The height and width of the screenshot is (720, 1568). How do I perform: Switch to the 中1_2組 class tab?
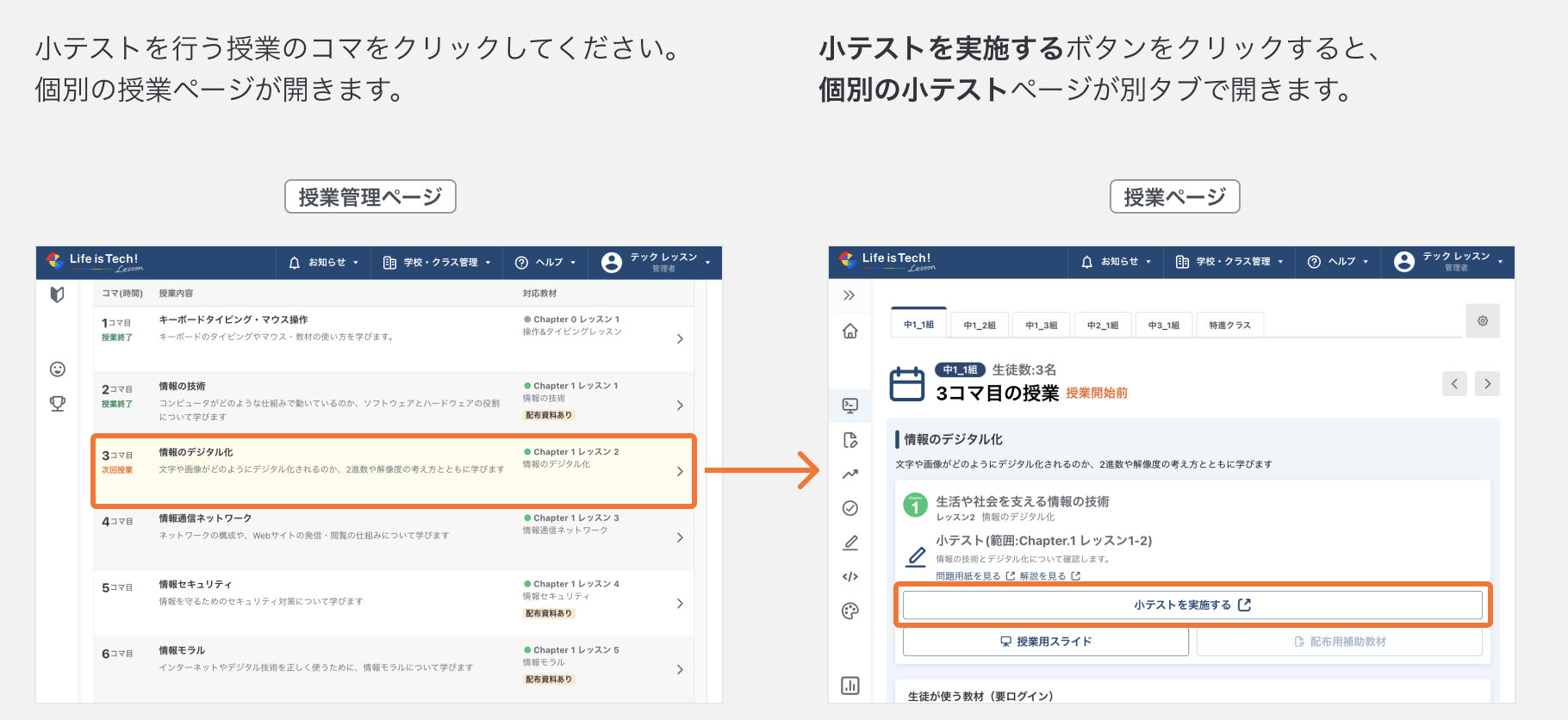click(980, 325)
